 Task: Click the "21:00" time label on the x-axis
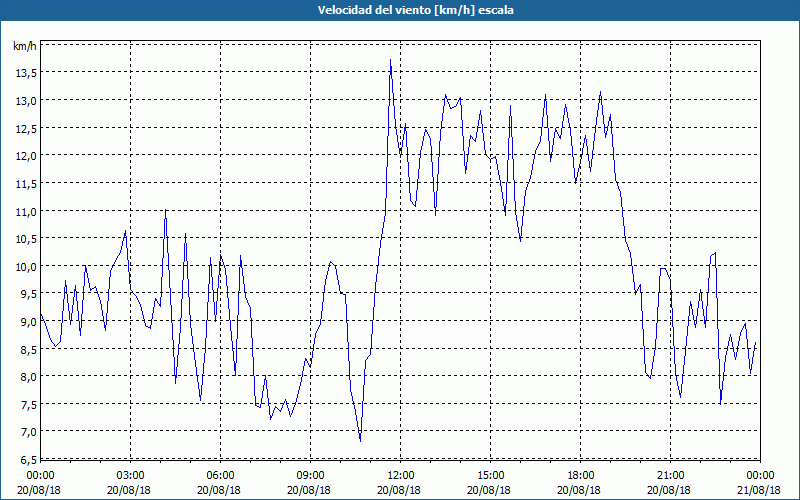click(670, 476)
